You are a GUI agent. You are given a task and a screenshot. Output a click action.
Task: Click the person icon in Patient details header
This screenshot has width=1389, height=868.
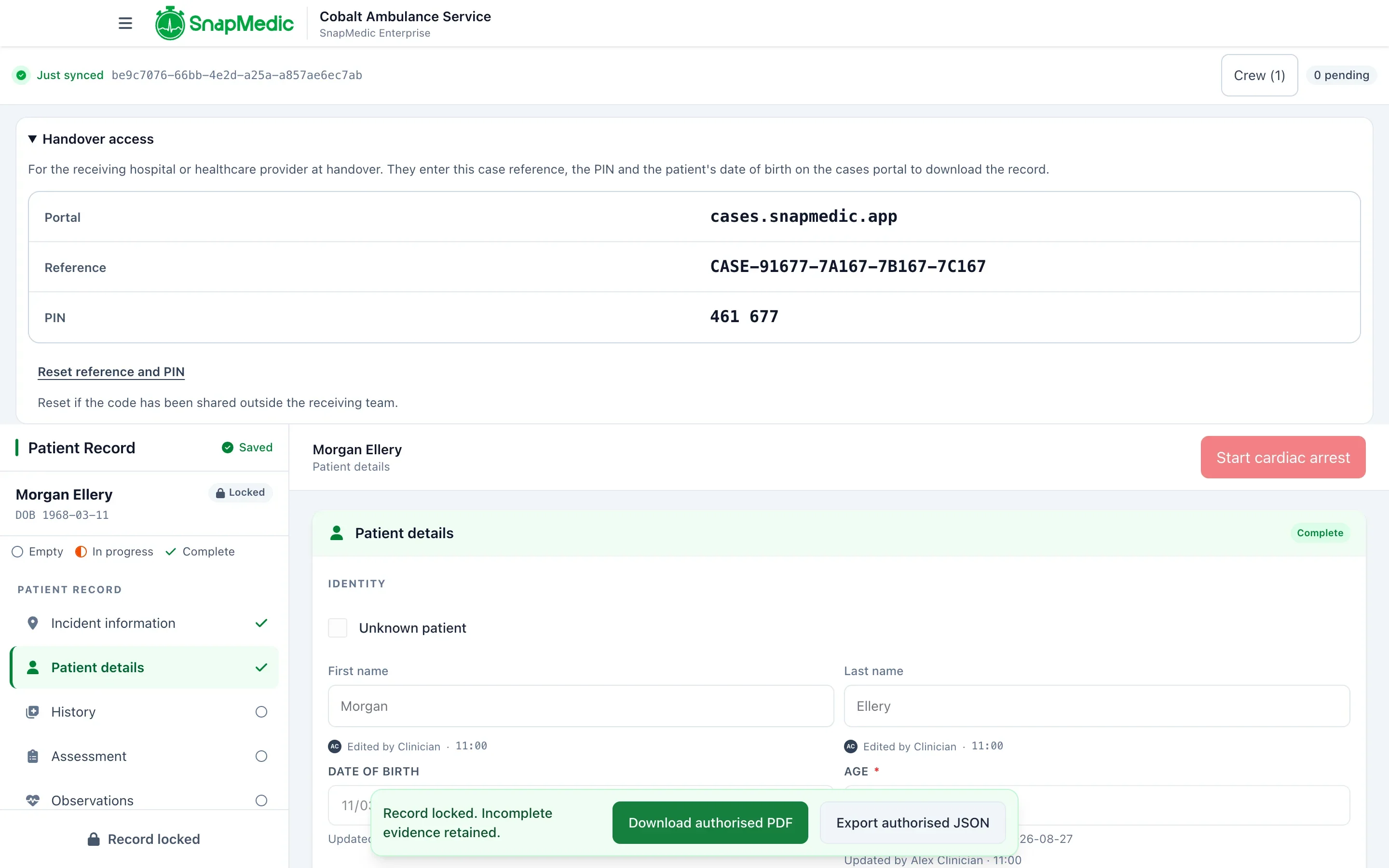[337, 533]
